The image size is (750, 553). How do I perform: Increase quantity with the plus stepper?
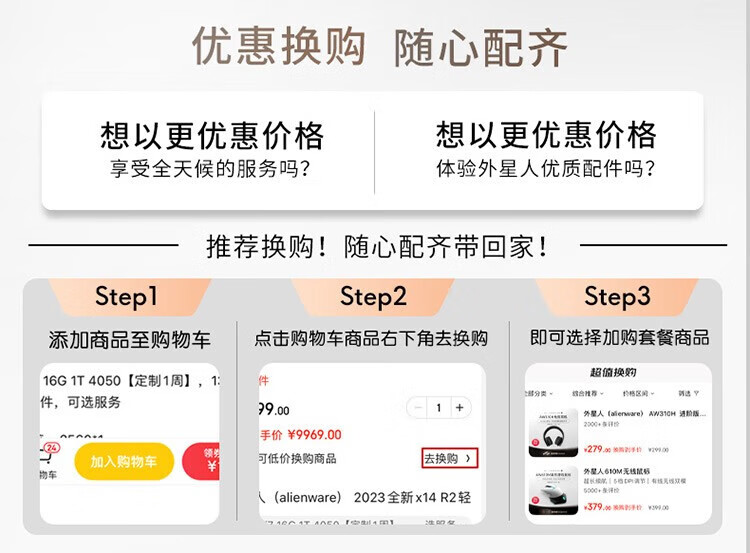pos(460,408)
